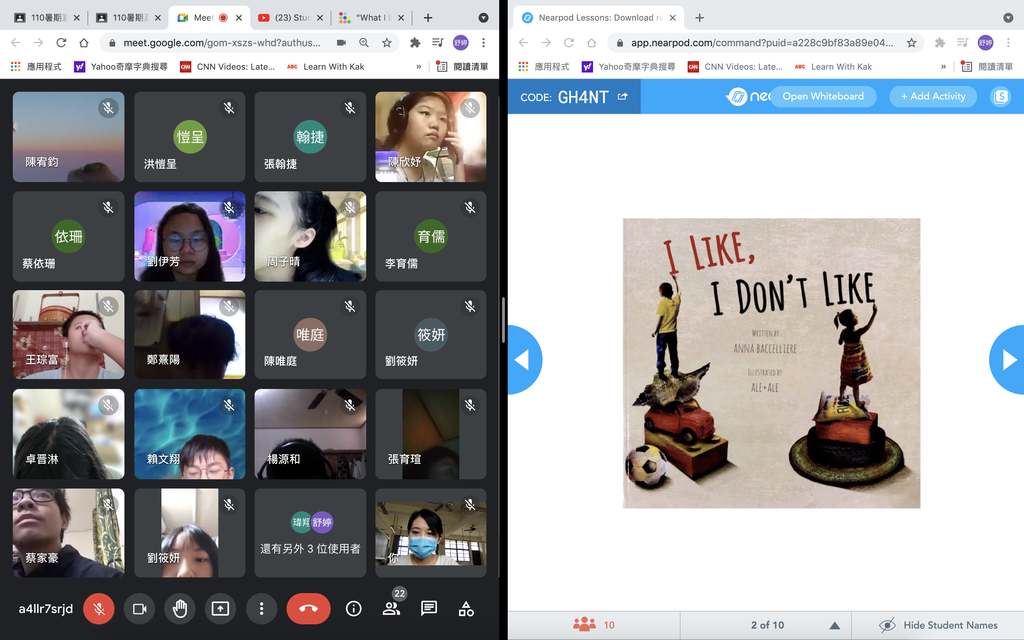Click the Nearpod next slide arrow

coord(1008,360)
